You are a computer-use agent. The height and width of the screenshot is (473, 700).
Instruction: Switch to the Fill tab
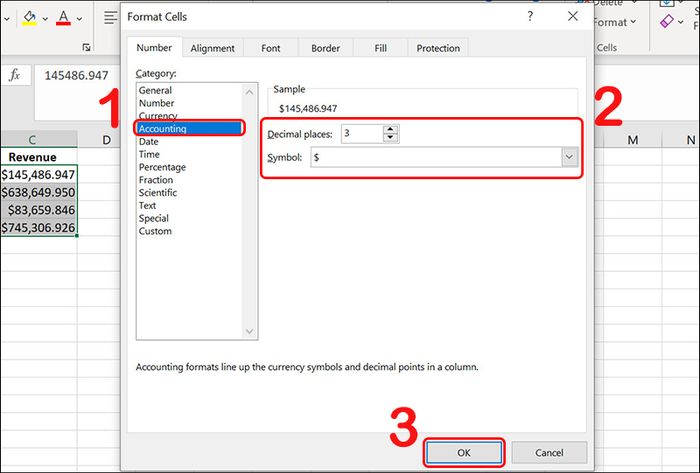pyautogui.click(x=380, y=48)
